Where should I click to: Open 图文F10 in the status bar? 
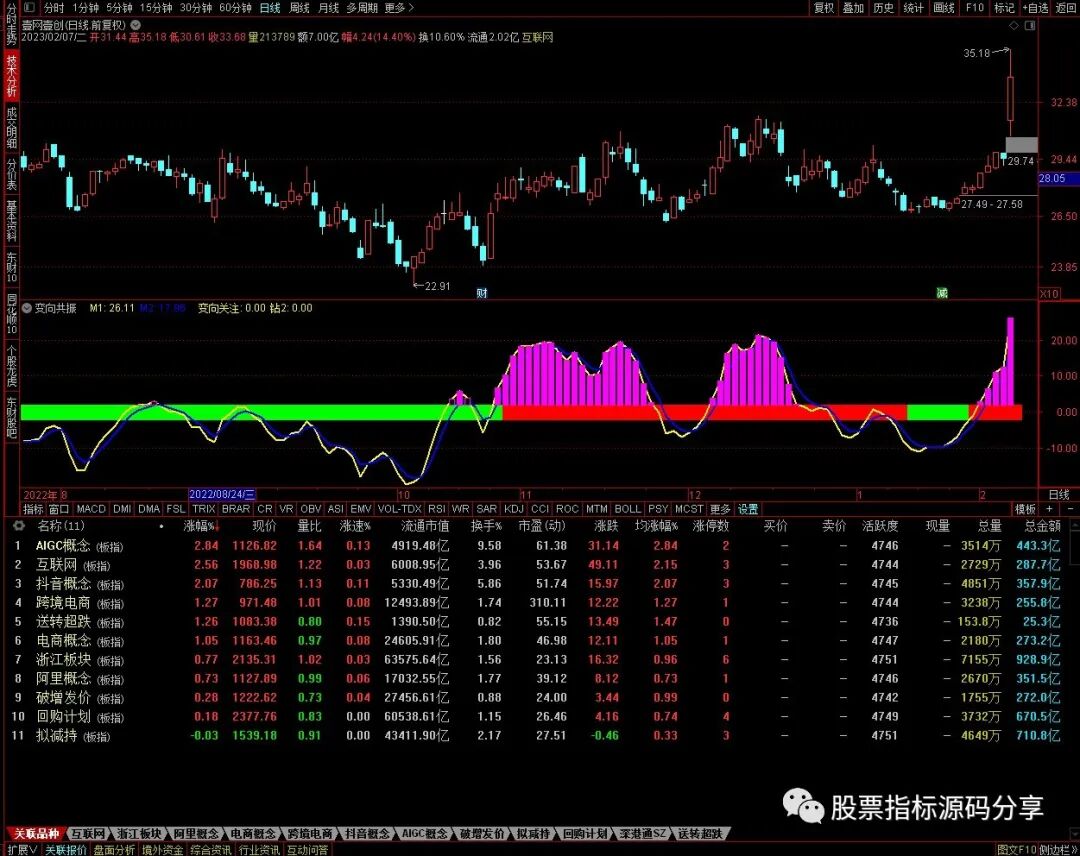pyautogui.click(x=1016, y=850)
